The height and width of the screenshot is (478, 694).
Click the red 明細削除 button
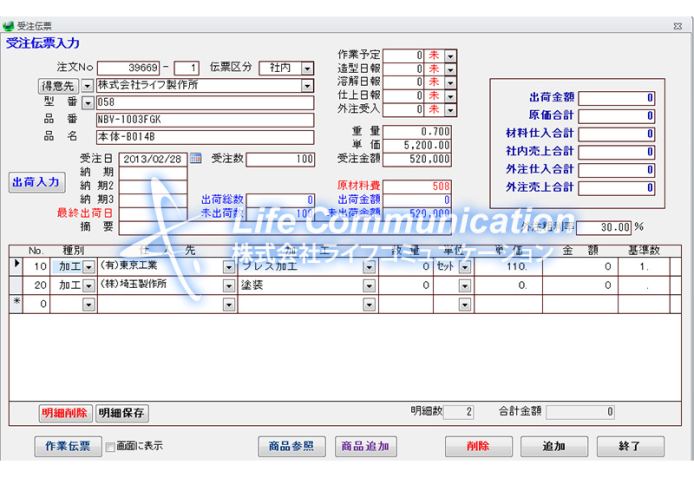[65, 412]
